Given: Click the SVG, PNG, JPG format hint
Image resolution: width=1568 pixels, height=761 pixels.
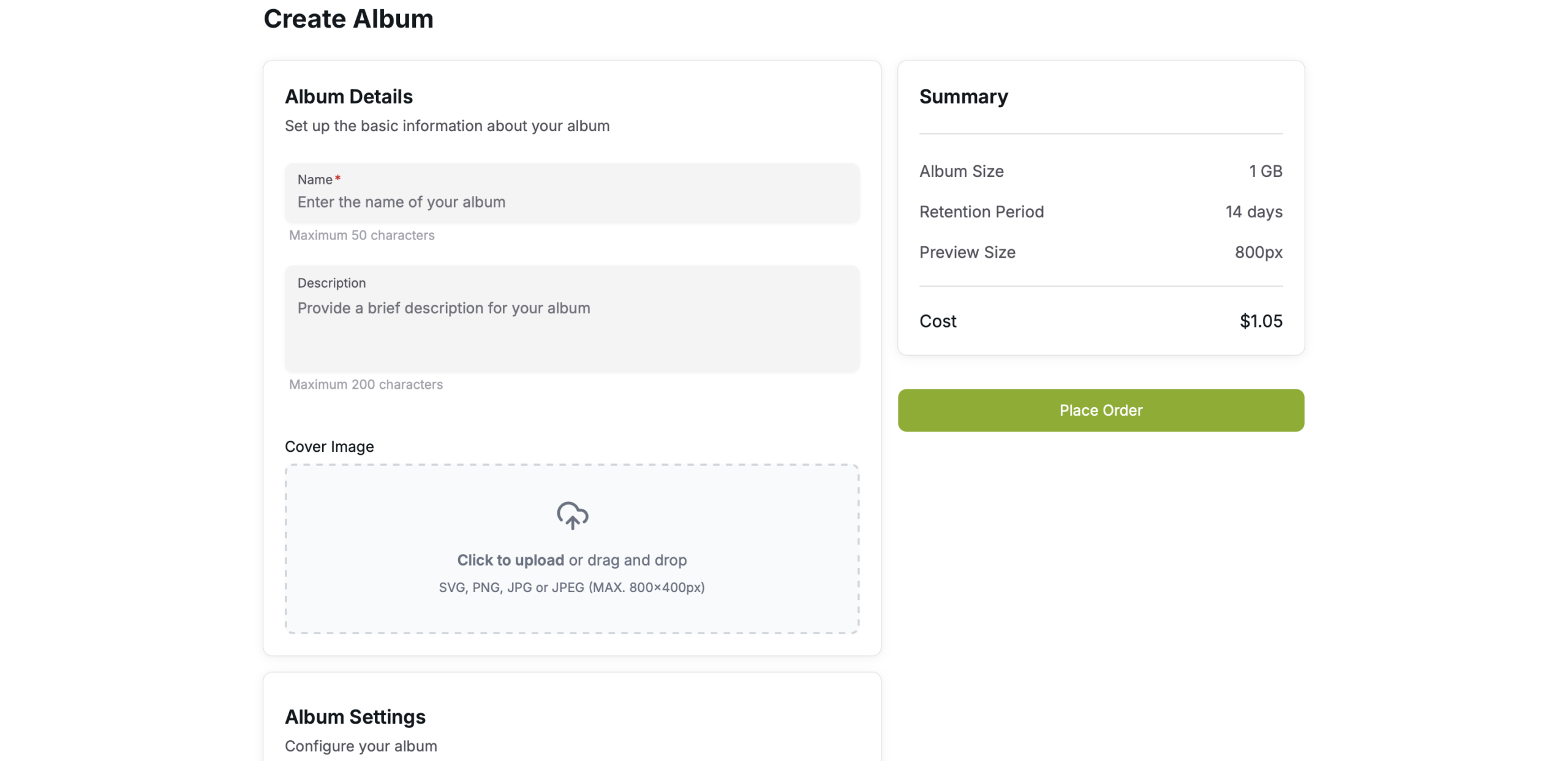Looking at the screenshot, I should point(571,588).
